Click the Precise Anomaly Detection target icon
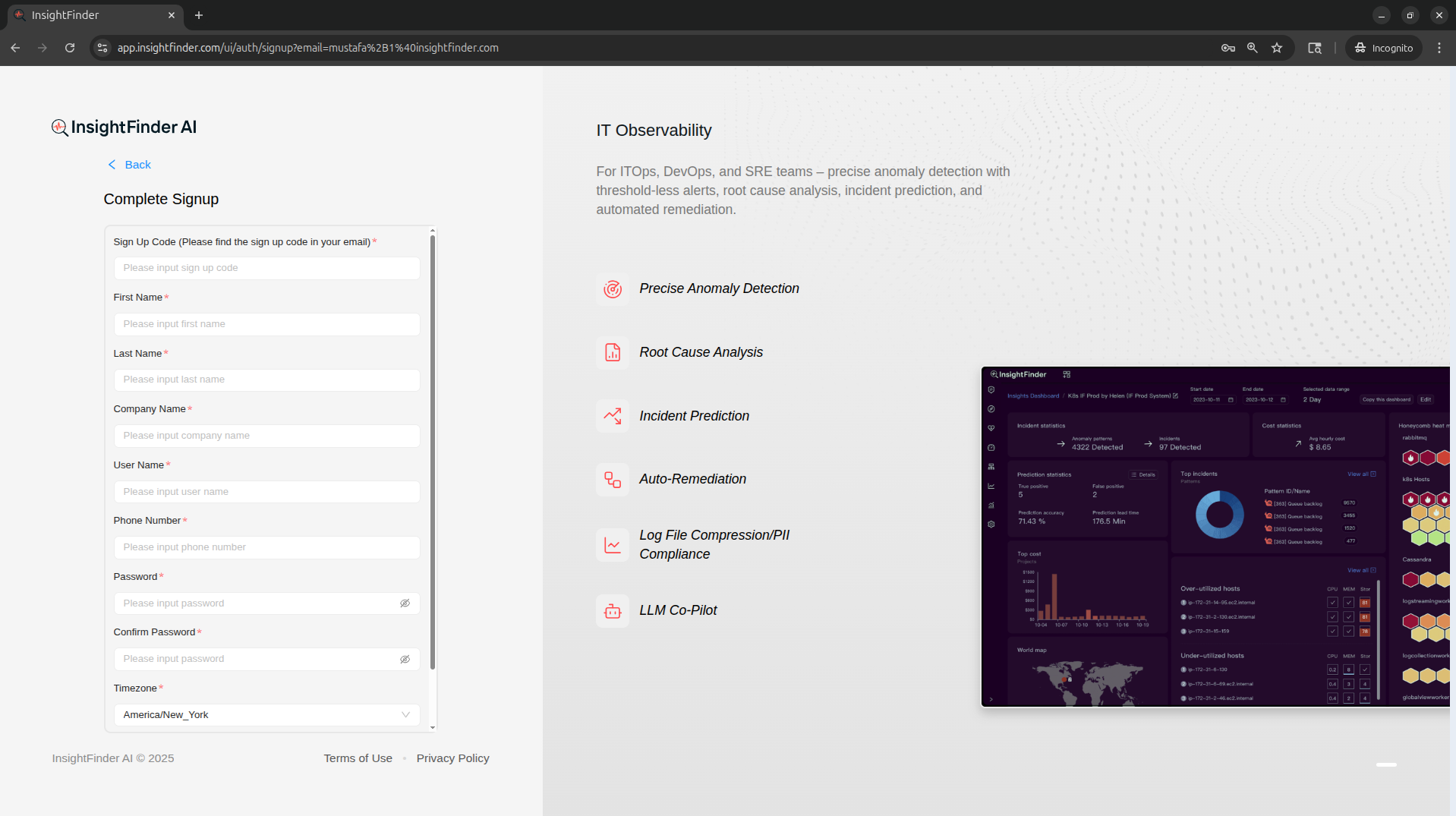This screenshot has height=816, width=1456. coord(612,289)
